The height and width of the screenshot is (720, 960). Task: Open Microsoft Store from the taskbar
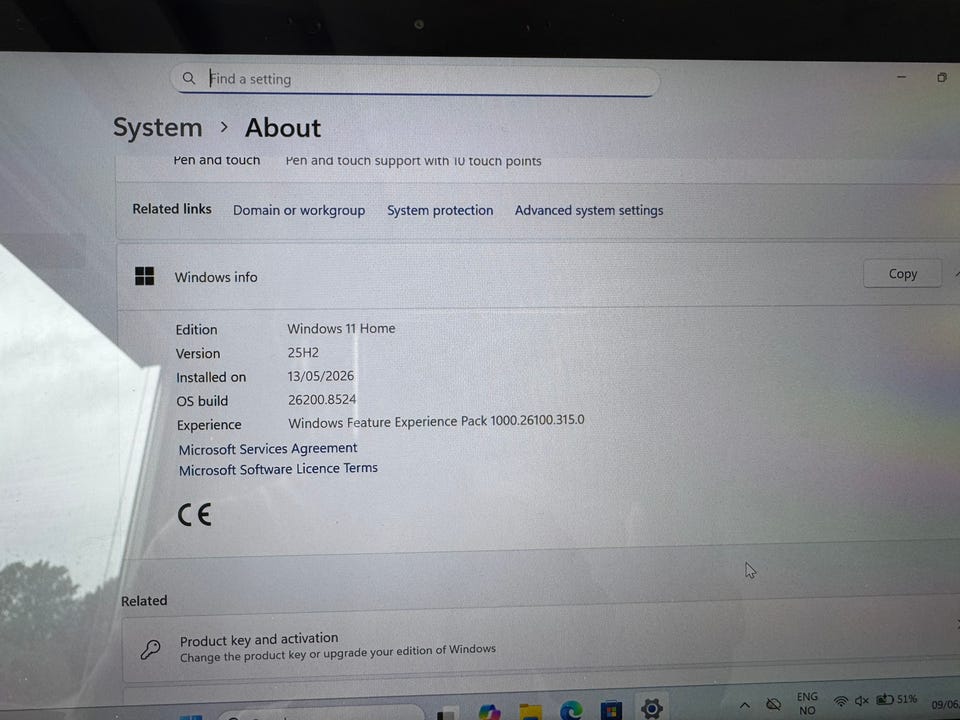(x=611, y=710)
